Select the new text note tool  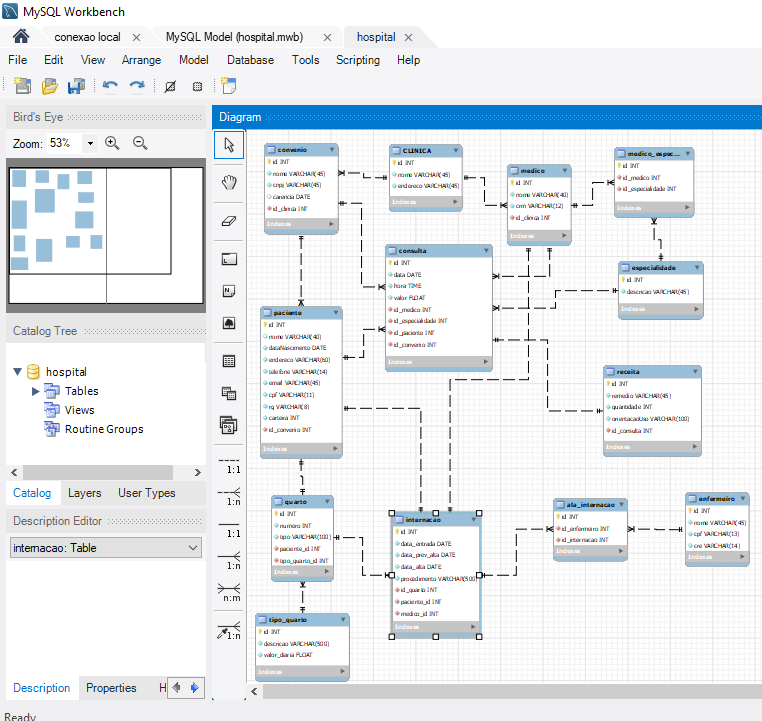[x=229, y=291]
